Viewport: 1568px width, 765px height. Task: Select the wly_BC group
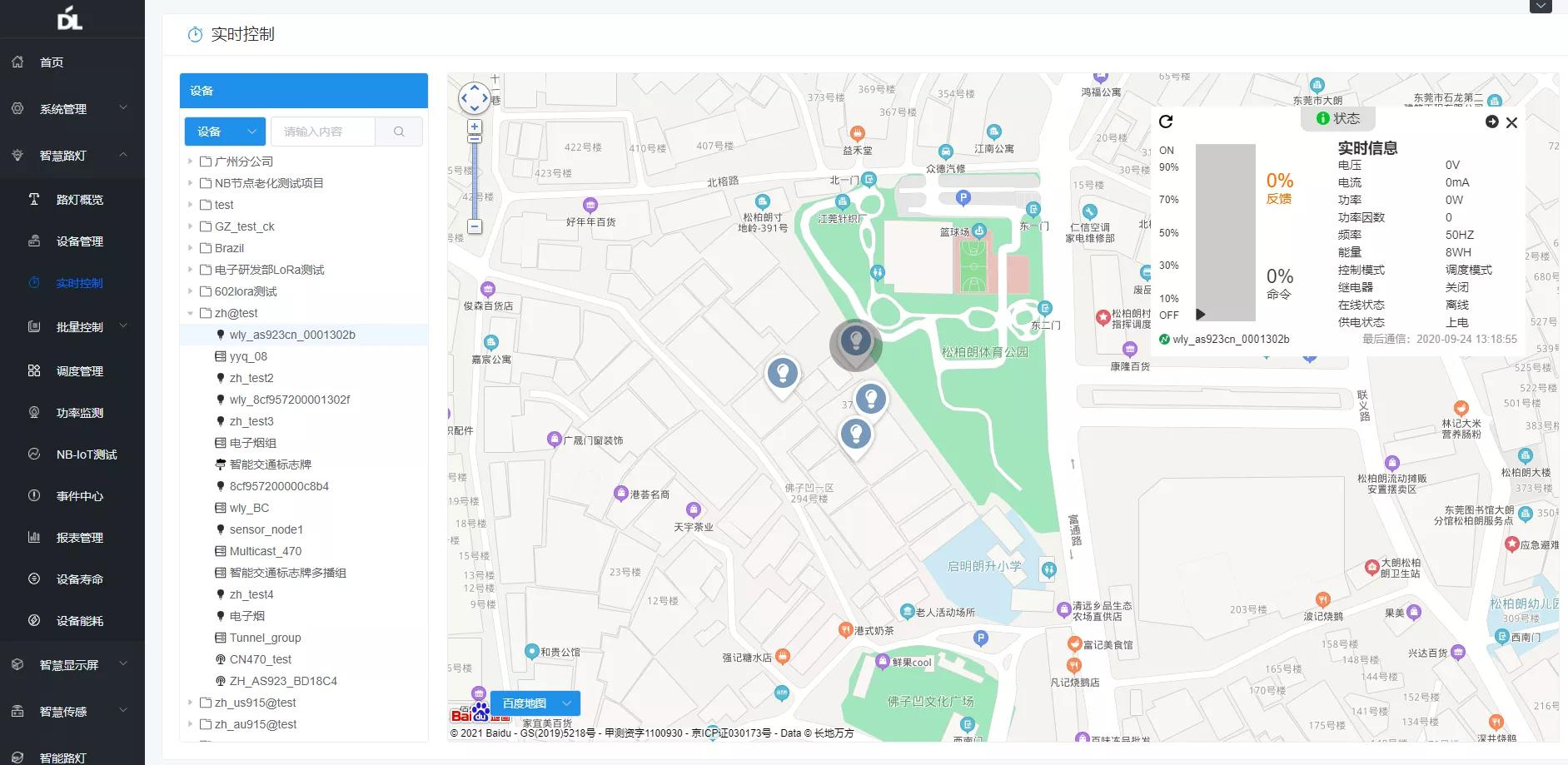(x=249, y=508)
